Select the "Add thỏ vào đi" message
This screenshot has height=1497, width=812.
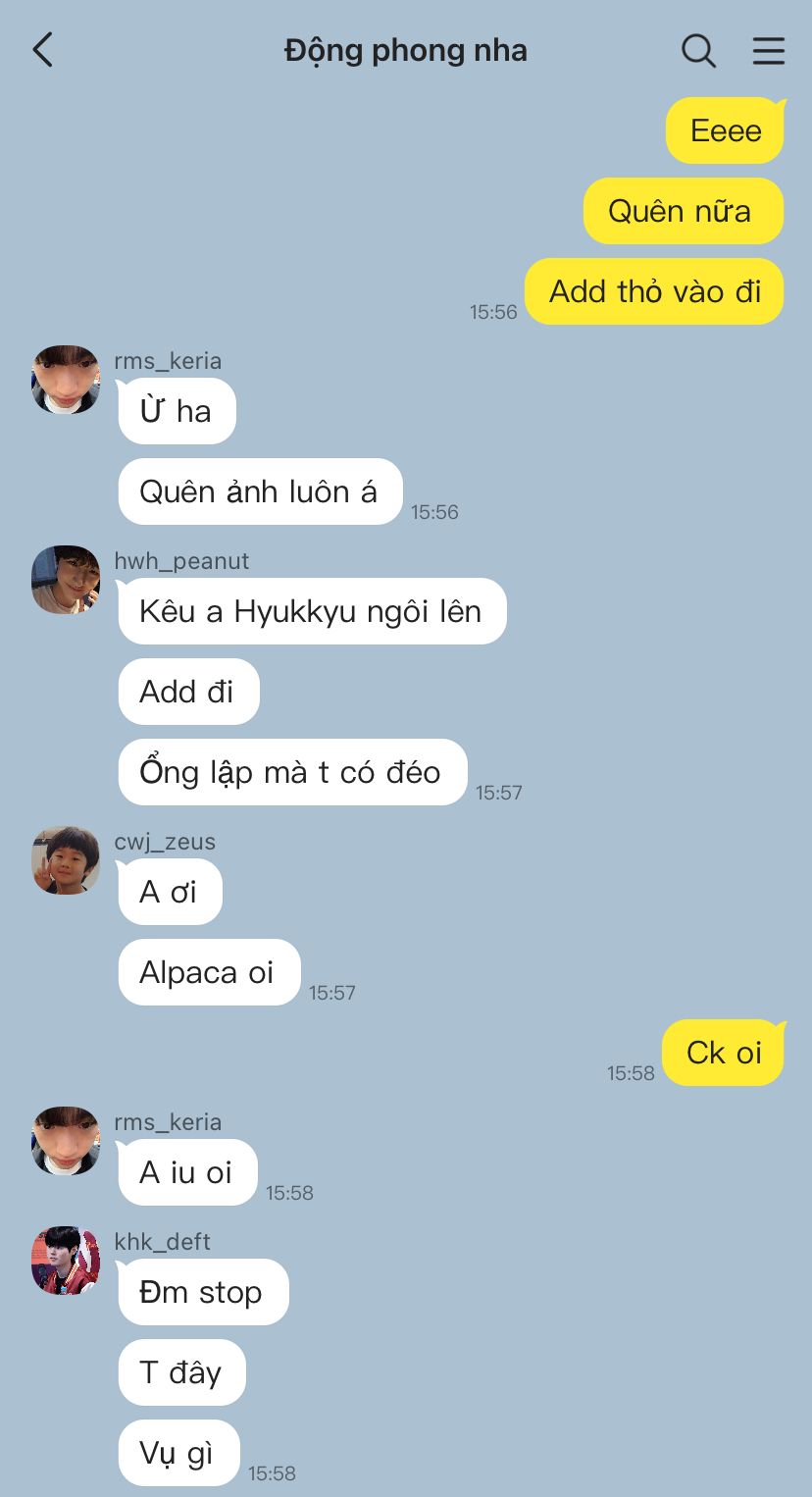point(655,291)
